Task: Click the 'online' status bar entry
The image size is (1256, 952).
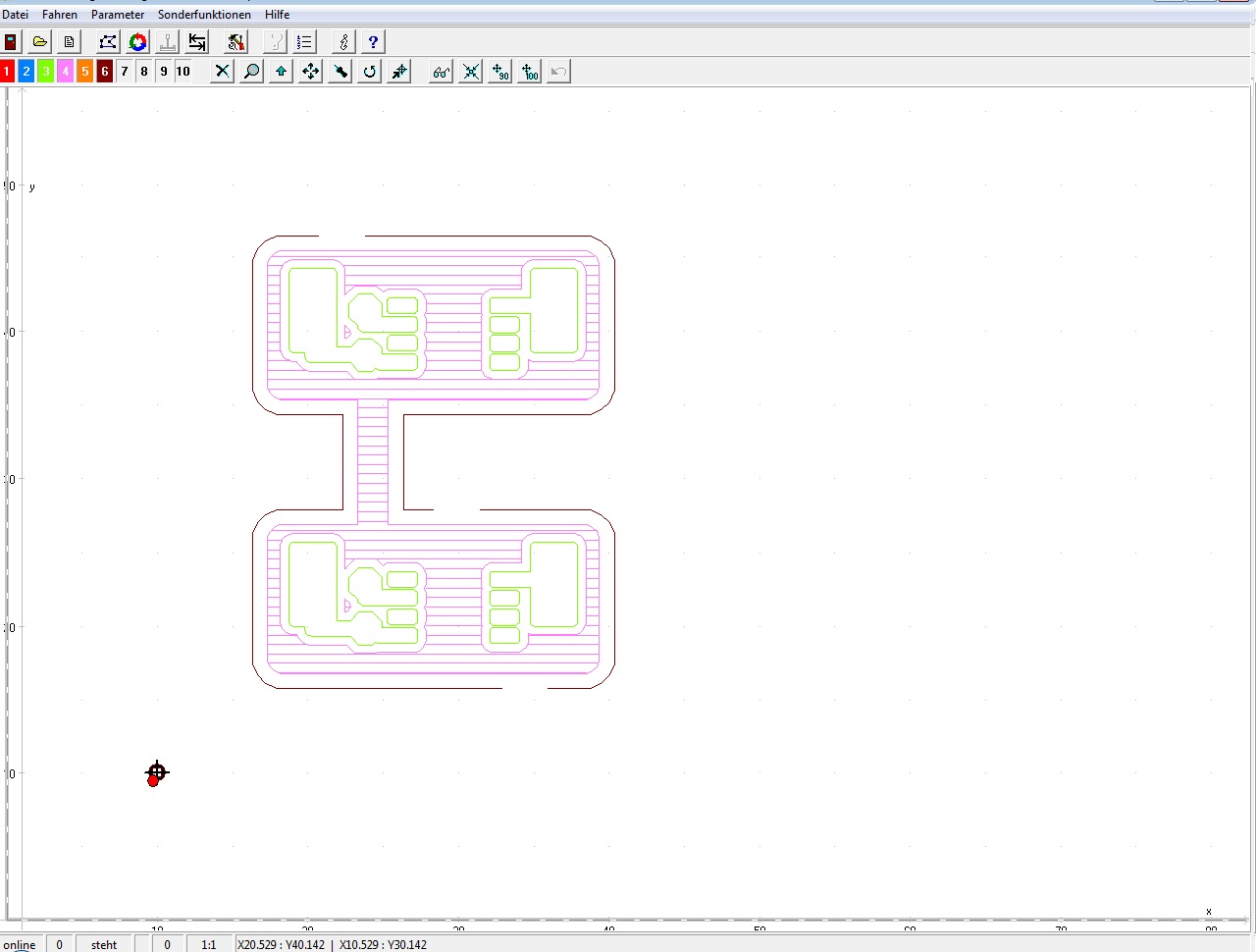Action: 20,945
